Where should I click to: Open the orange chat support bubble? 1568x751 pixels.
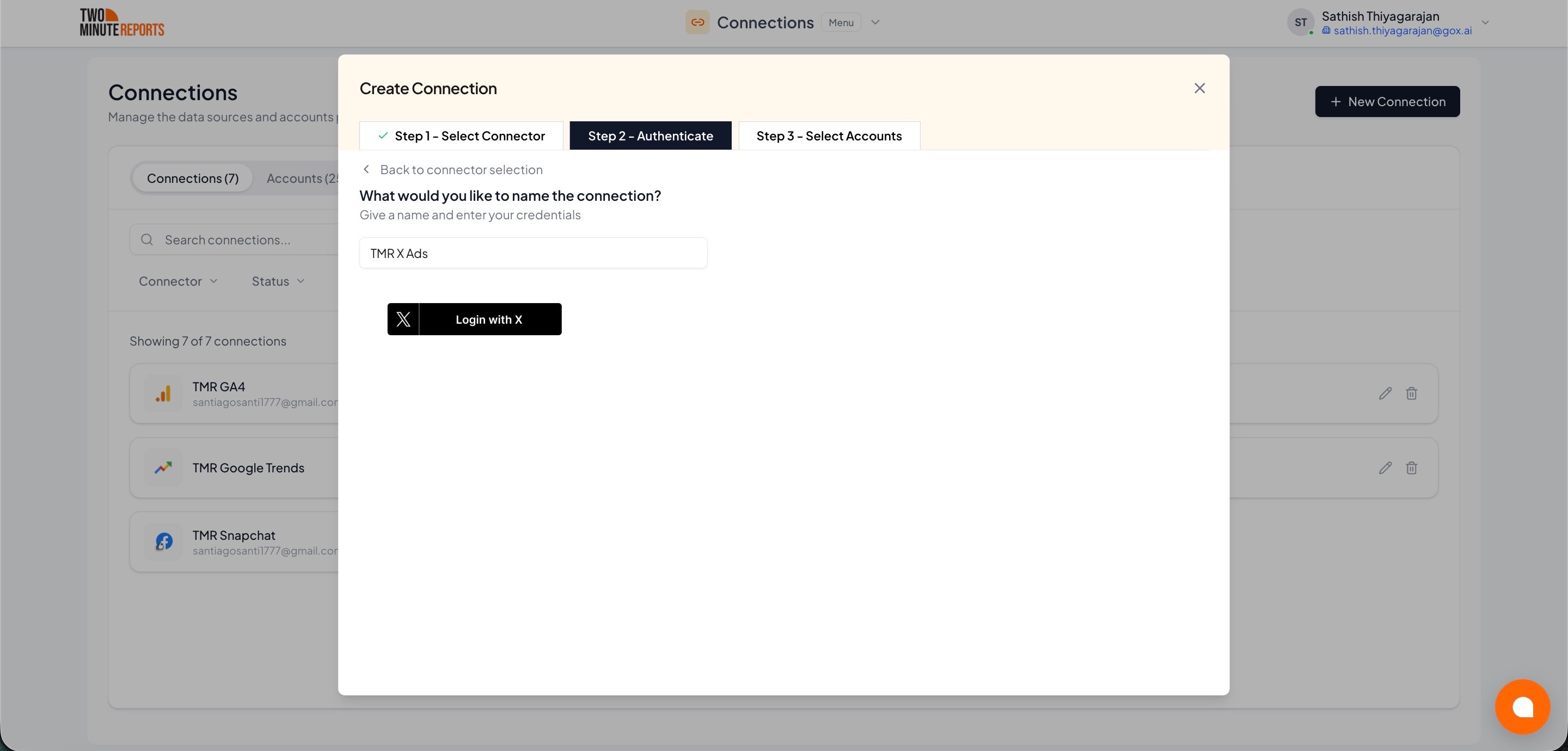[x=1522, y=706]
